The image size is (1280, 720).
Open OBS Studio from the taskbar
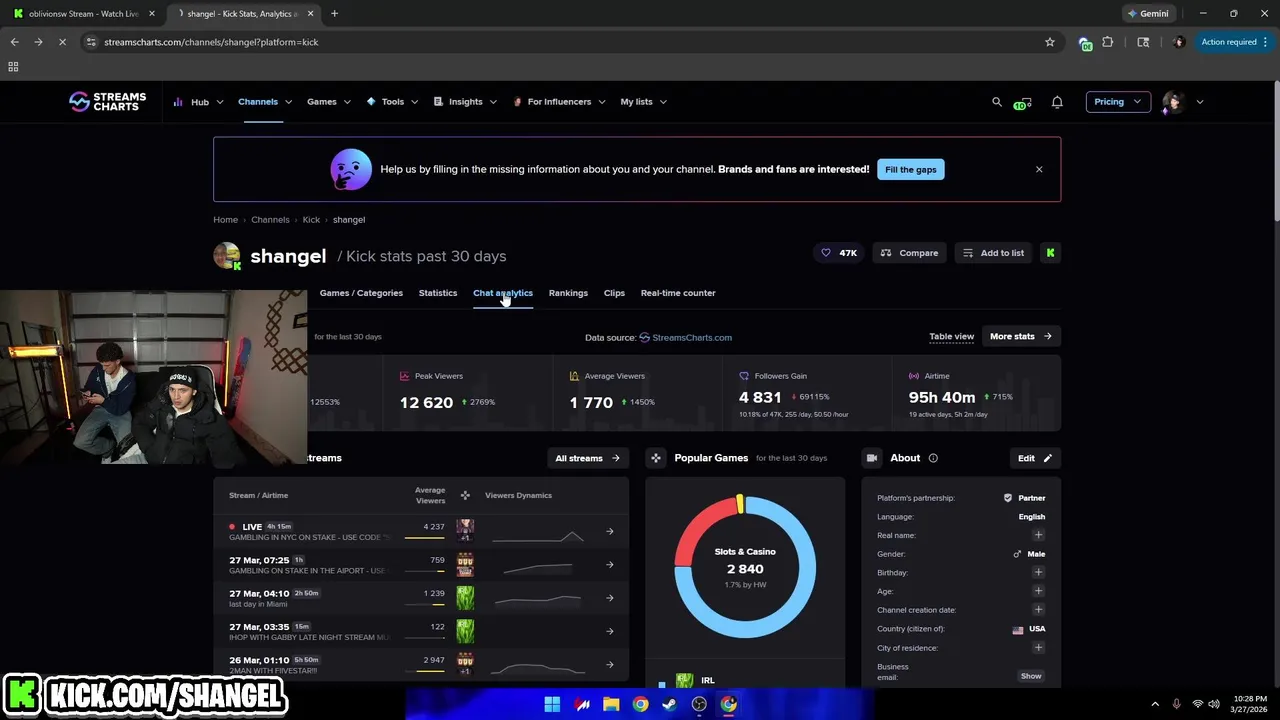[x=699, y=704]
